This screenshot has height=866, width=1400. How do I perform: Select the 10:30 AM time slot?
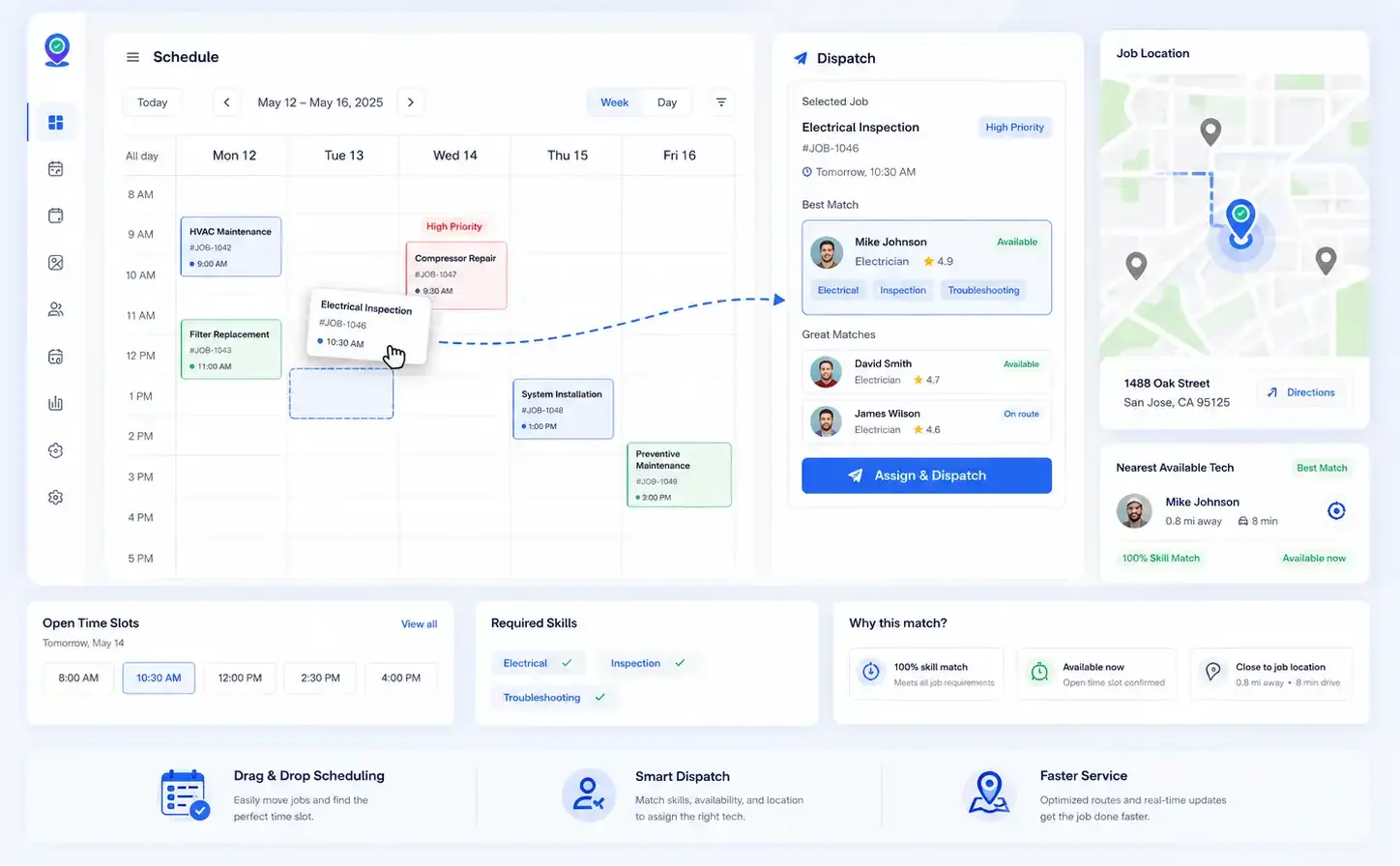(159, 678)
